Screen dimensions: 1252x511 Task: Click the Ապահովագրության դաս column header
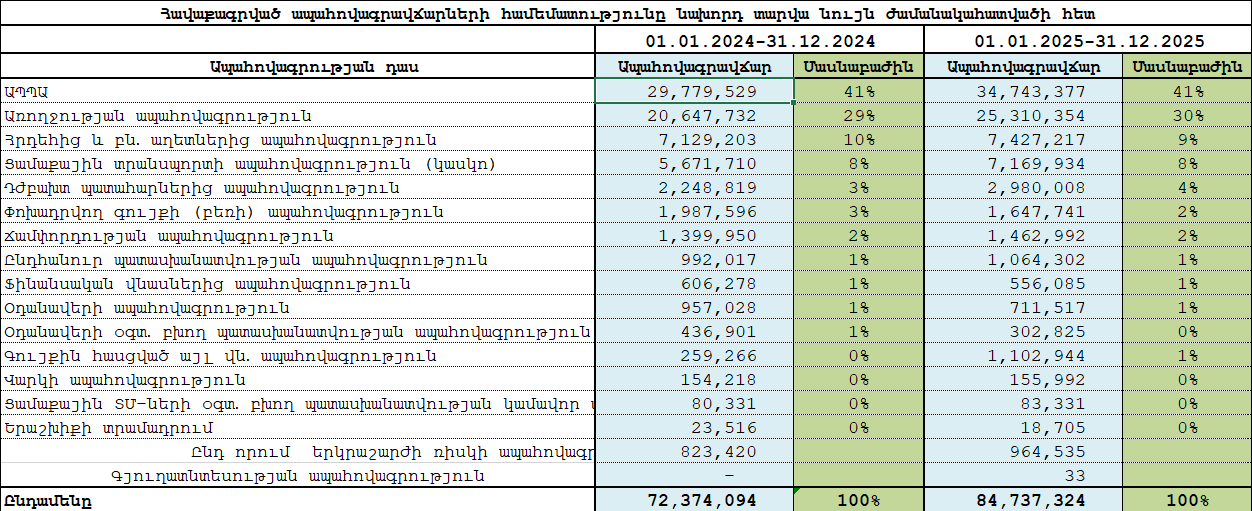coord(298,66)
